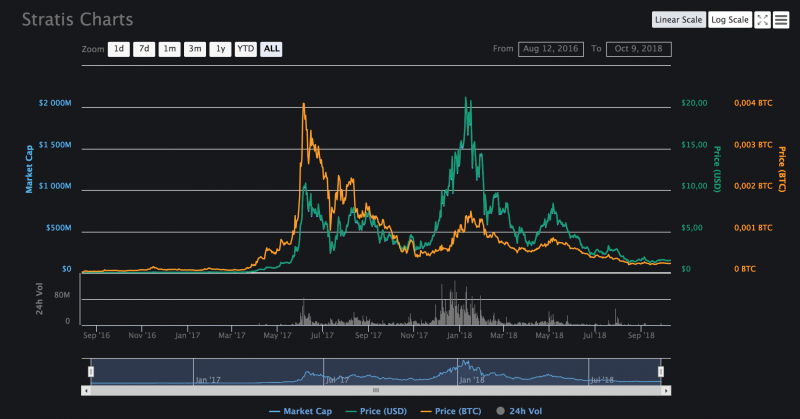Click the navigator scrollbar right arrow
This screenshot has height=419, width=800.
(x=666, y=390)
